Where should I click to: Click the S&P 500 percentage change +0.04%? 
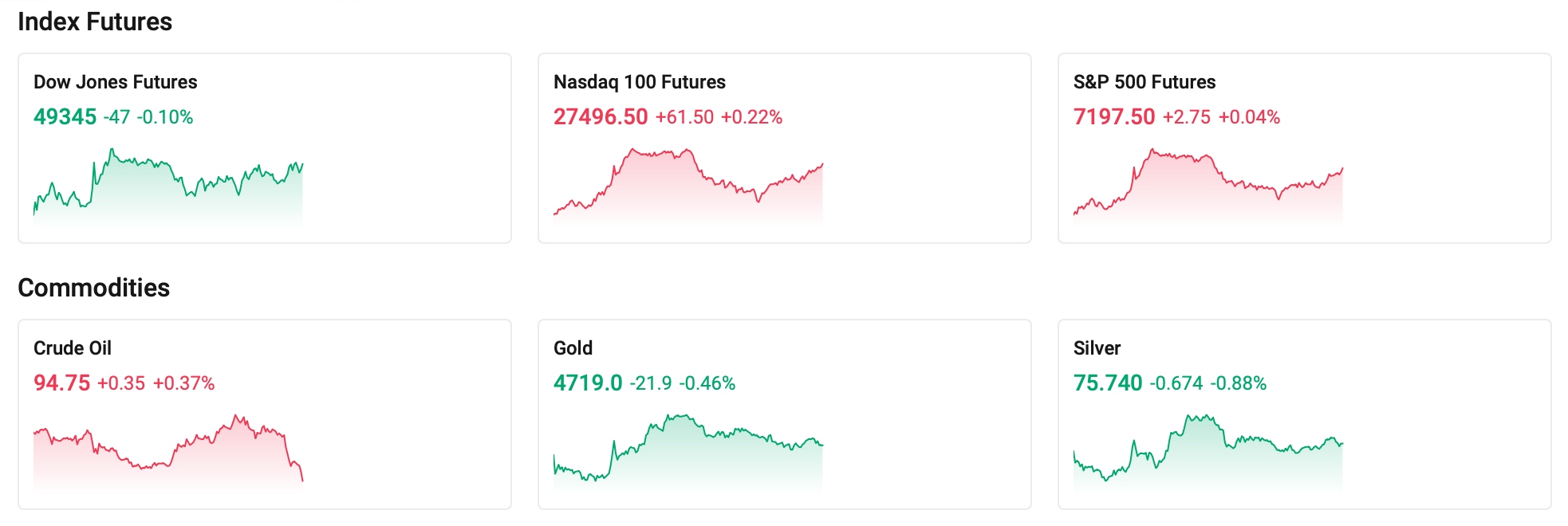point(1249,116)
